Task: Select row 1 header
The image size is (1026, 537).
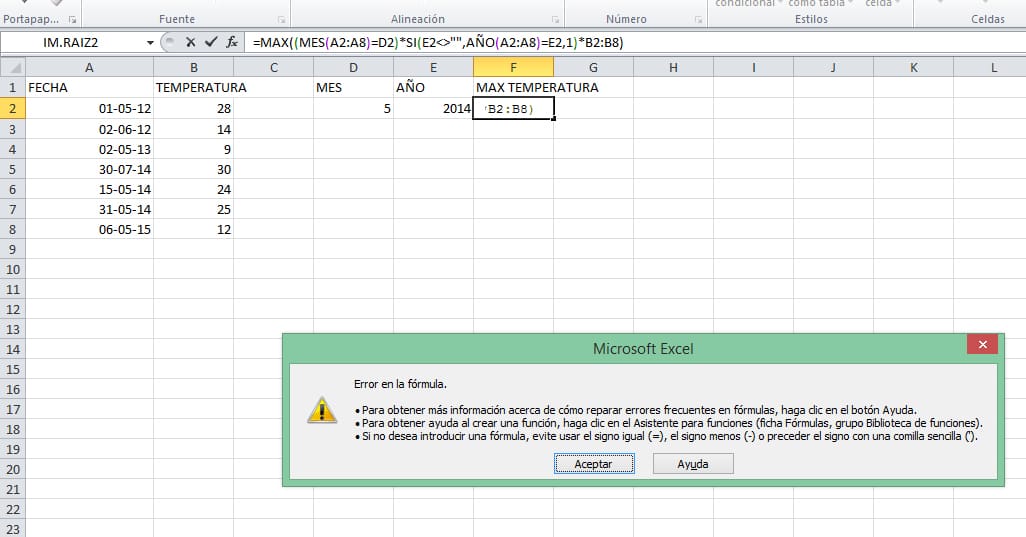Action: tap(13, 88)
